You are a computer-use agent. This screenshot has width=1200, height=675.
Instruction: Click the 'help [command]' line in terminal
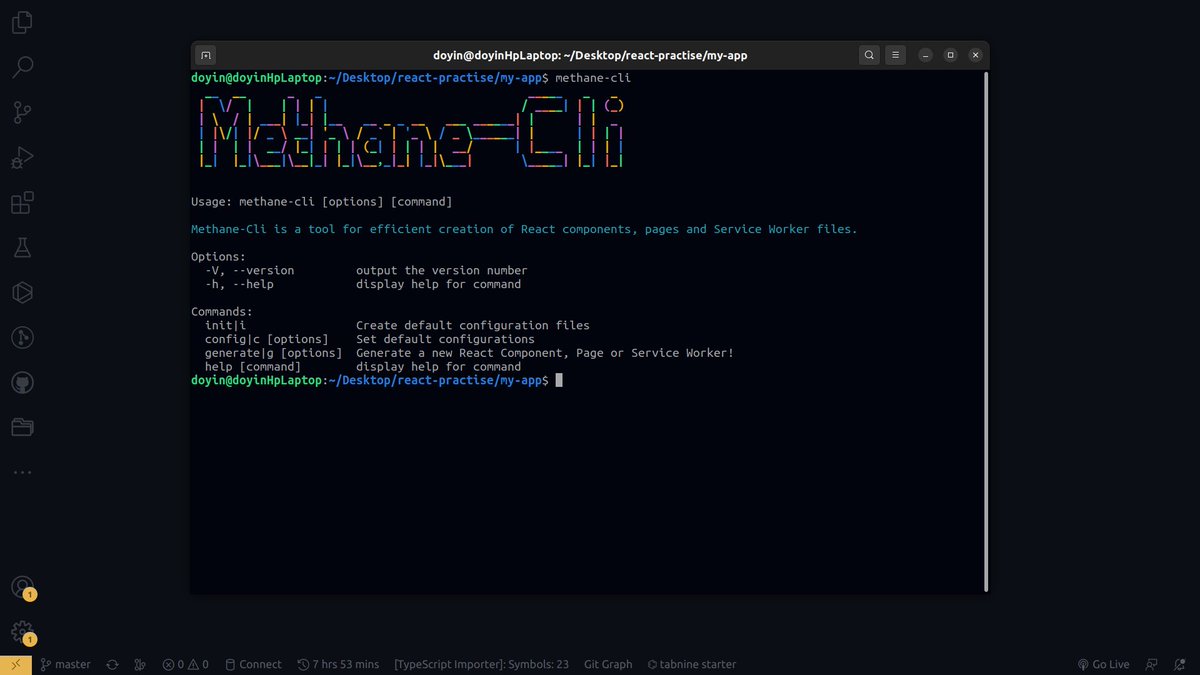pos(363,367)
